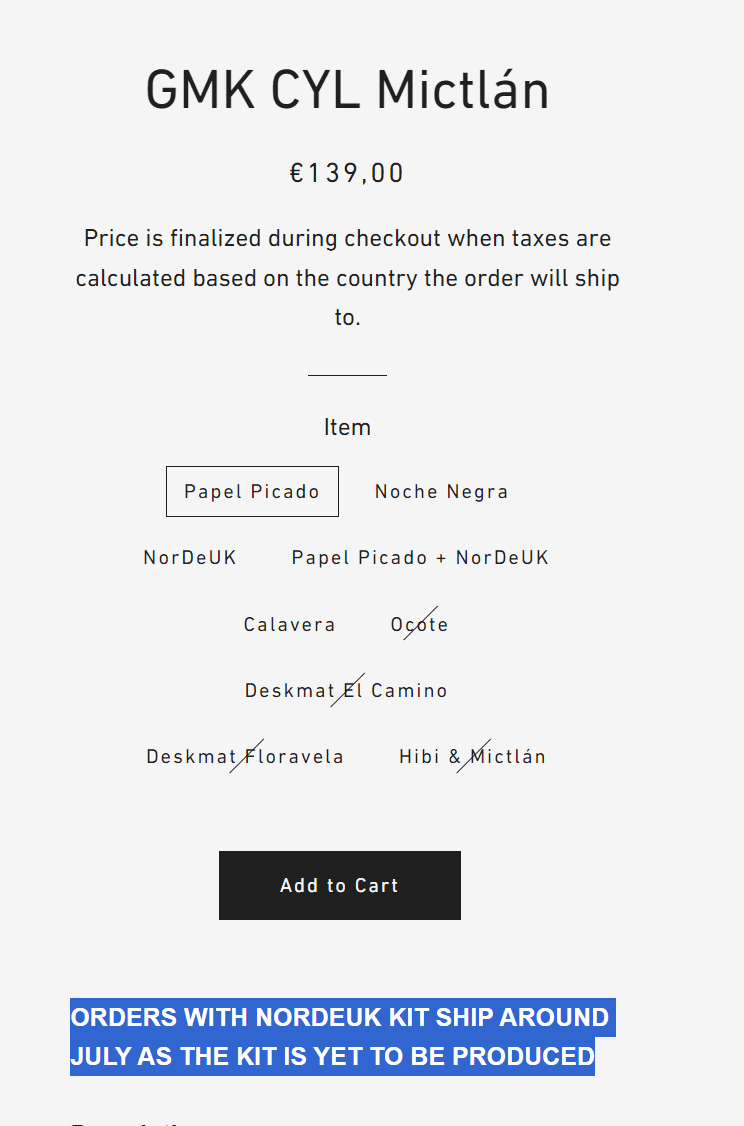Viewport: 744px width, 1126px height.
Task: Choose the Deskmat El Camino variant
Action: (346, 691)
